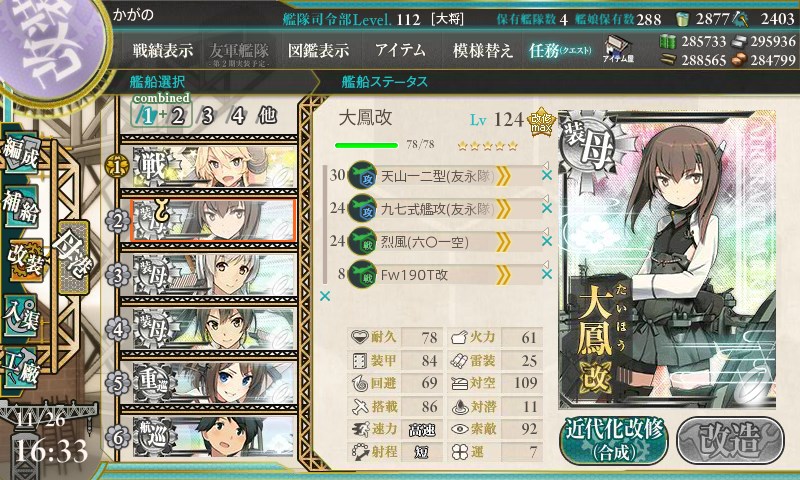Click the Fw190T改 fighter equipment icon
The width and height of the screenshot is (800, 480).
pyautogui.click(x=362, y=275)
